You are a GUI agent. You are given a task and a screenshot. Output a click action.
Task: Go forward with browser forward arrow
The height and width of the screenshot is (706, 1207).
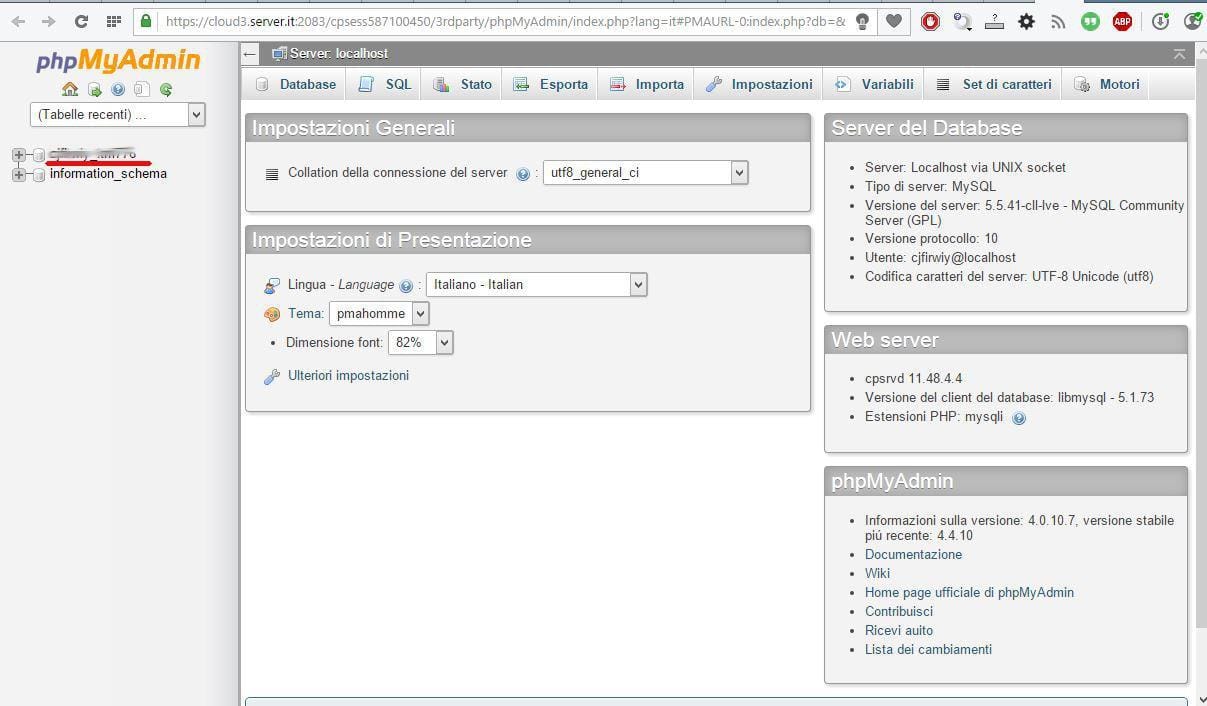pyautogui.click(x=49, y=21)
